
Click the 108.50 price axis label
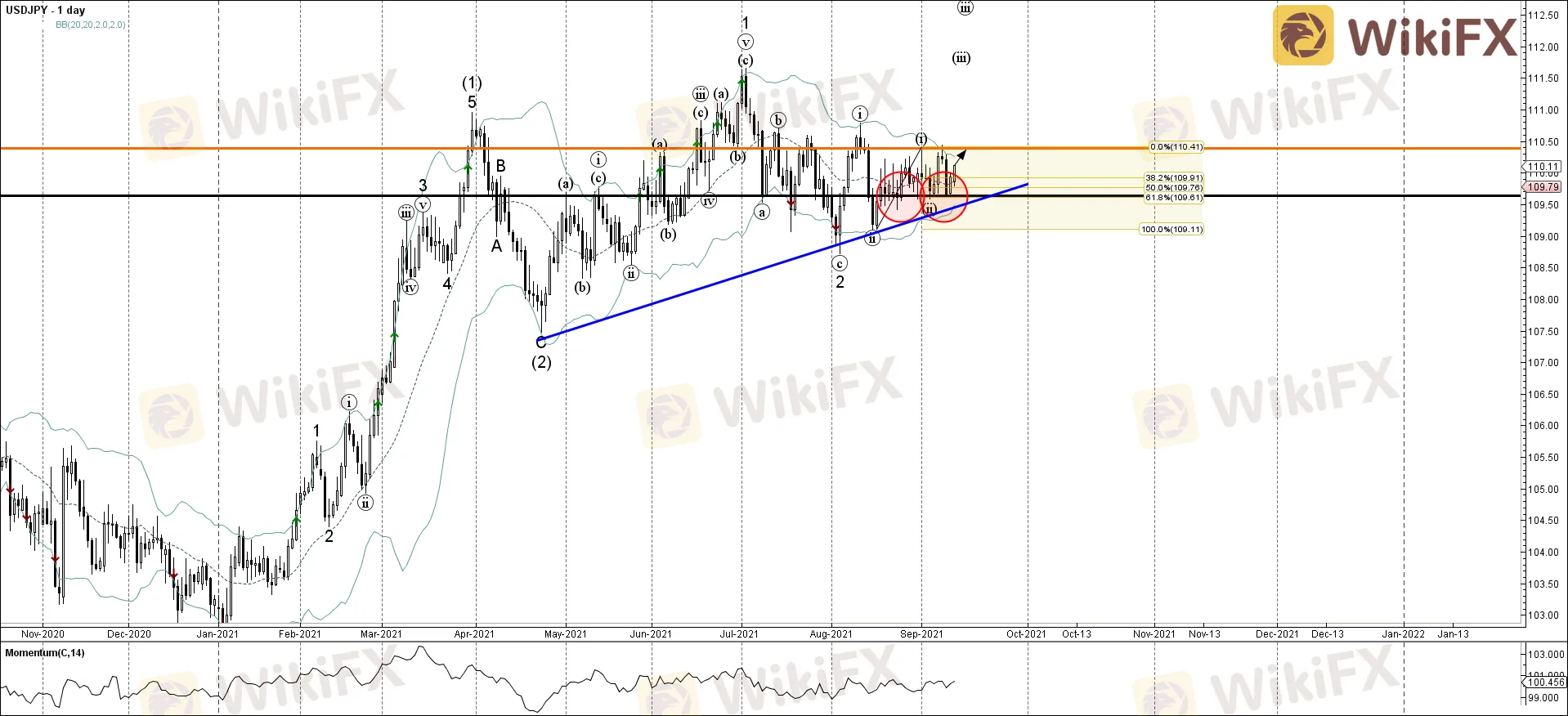1543,268
